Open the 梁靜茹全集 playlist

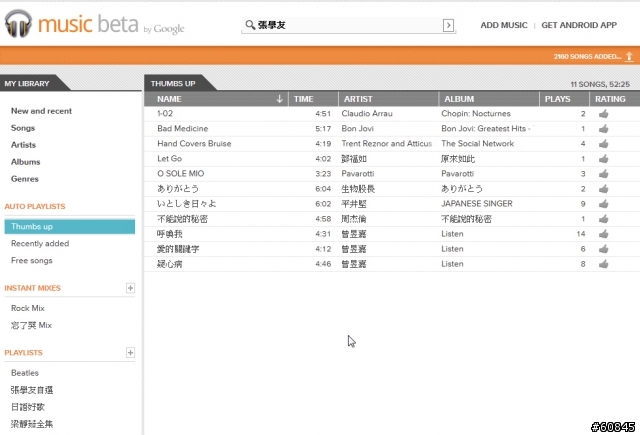[32, 424]
